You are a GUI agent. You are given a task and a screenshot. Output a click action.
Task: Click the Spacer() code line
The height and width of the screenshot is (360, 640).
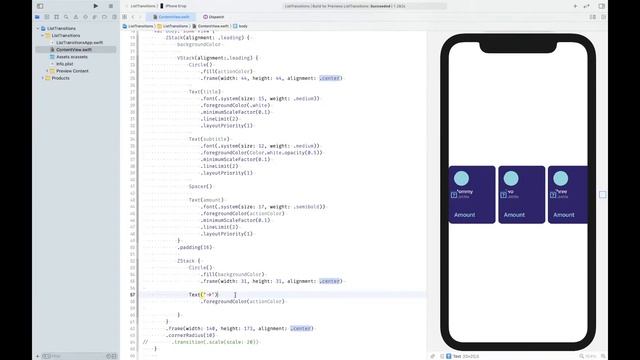(x=200, y=187)
